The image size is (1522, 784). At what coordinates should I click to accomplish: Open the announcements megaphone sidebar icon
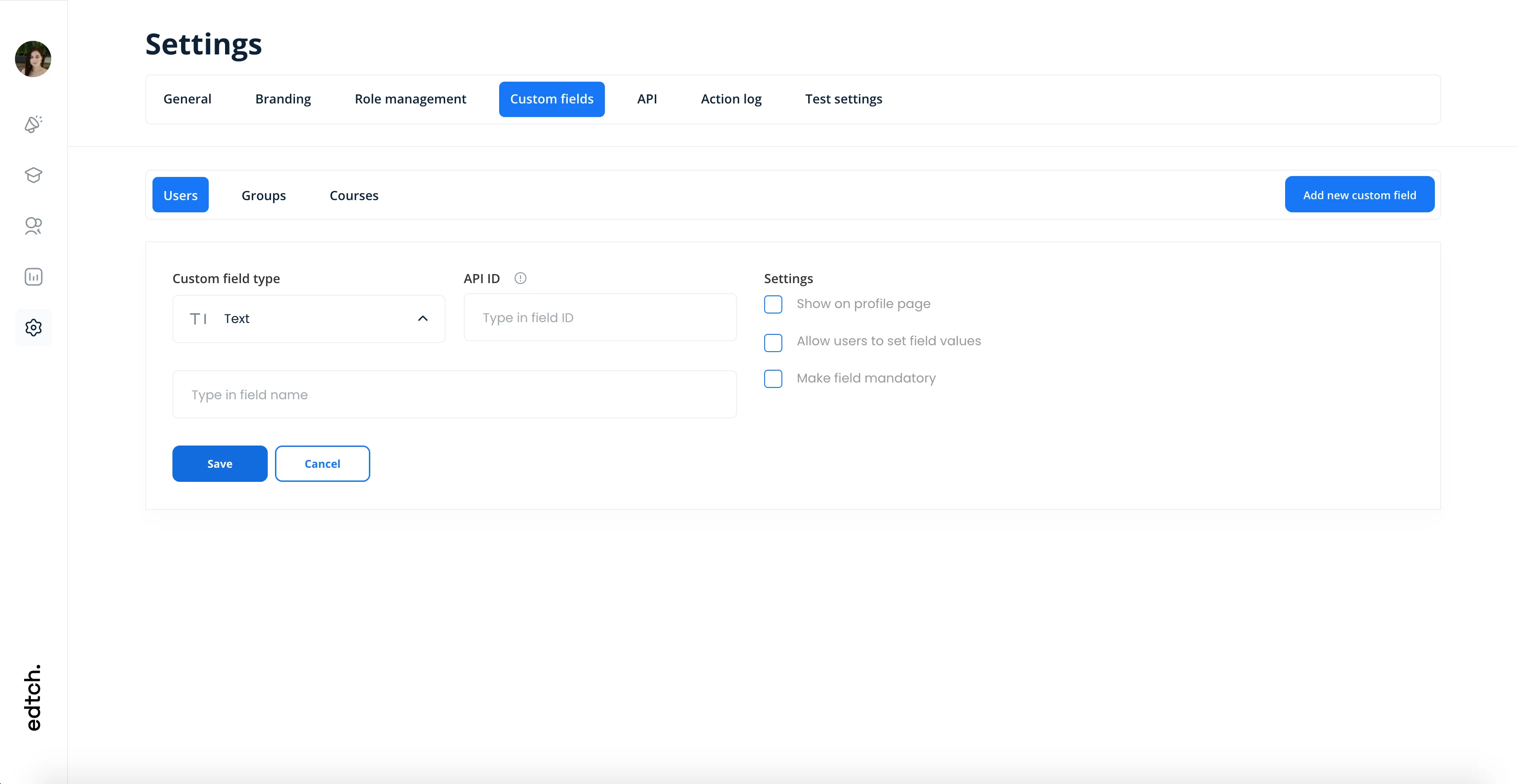click(33, 124)
